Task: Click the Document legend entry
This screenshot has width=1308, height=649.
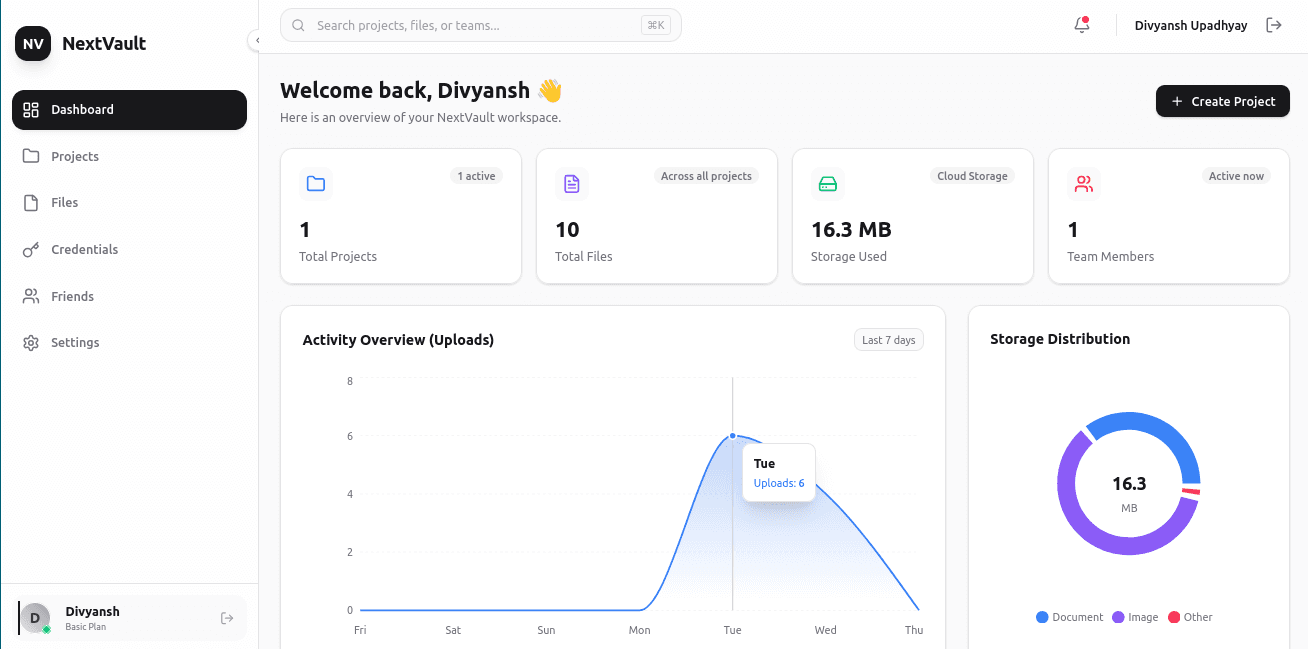Action: tap(1070, 617)
